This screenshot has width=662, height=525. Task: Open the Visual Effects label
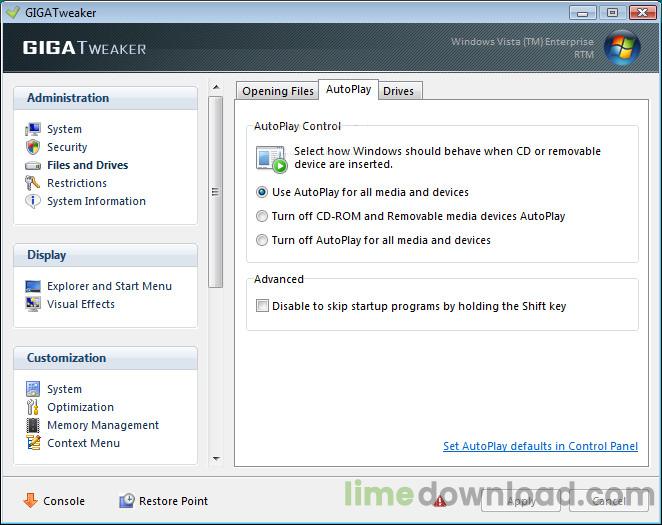81,304
